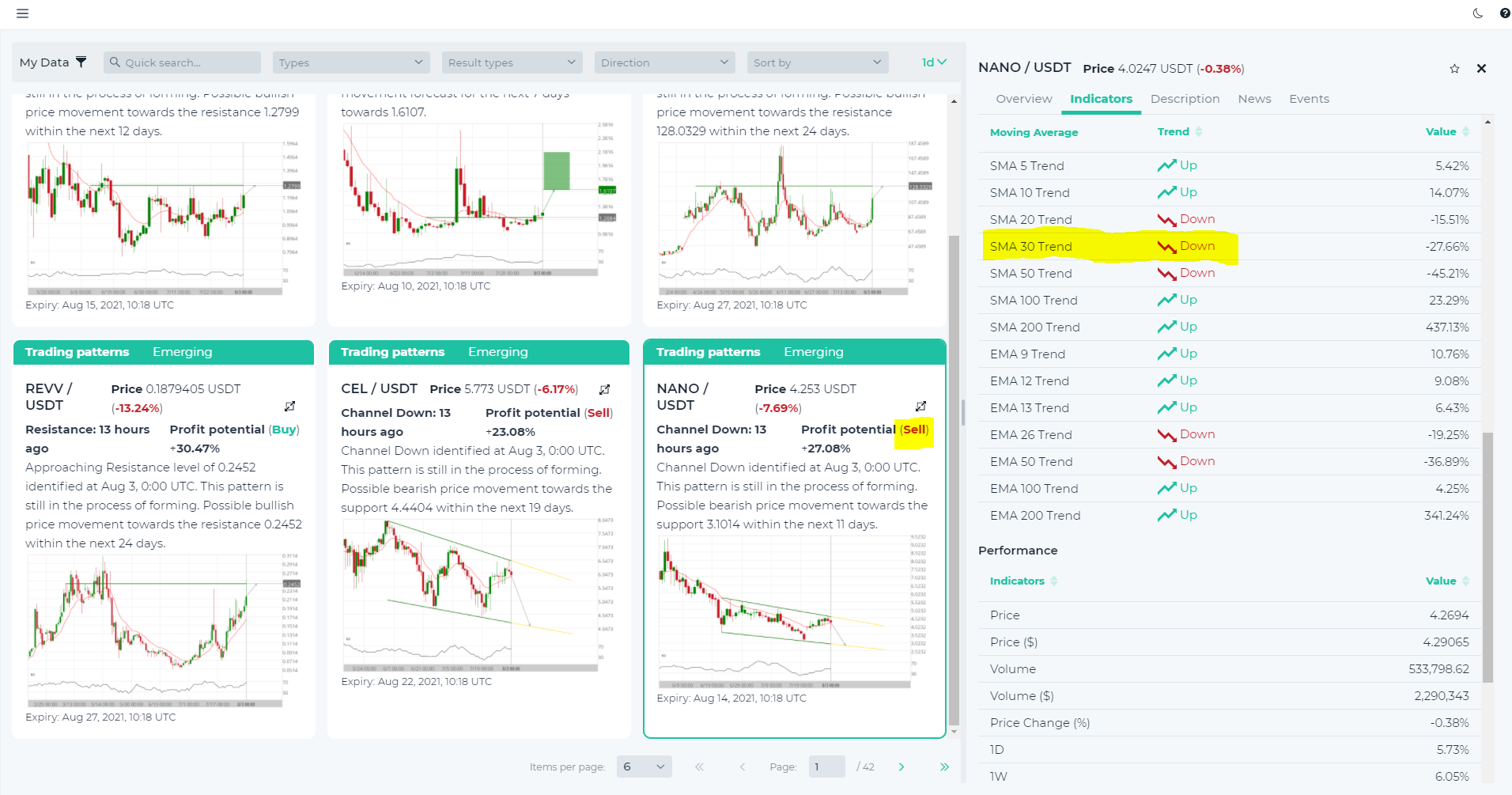
Task: Click the expiry chart of top-left card
Action: [163, 219]
